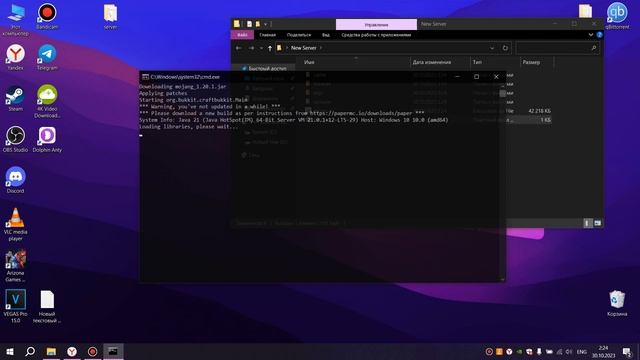
Task: Open the File tab in Explorer ribbon
Action: 242,35
